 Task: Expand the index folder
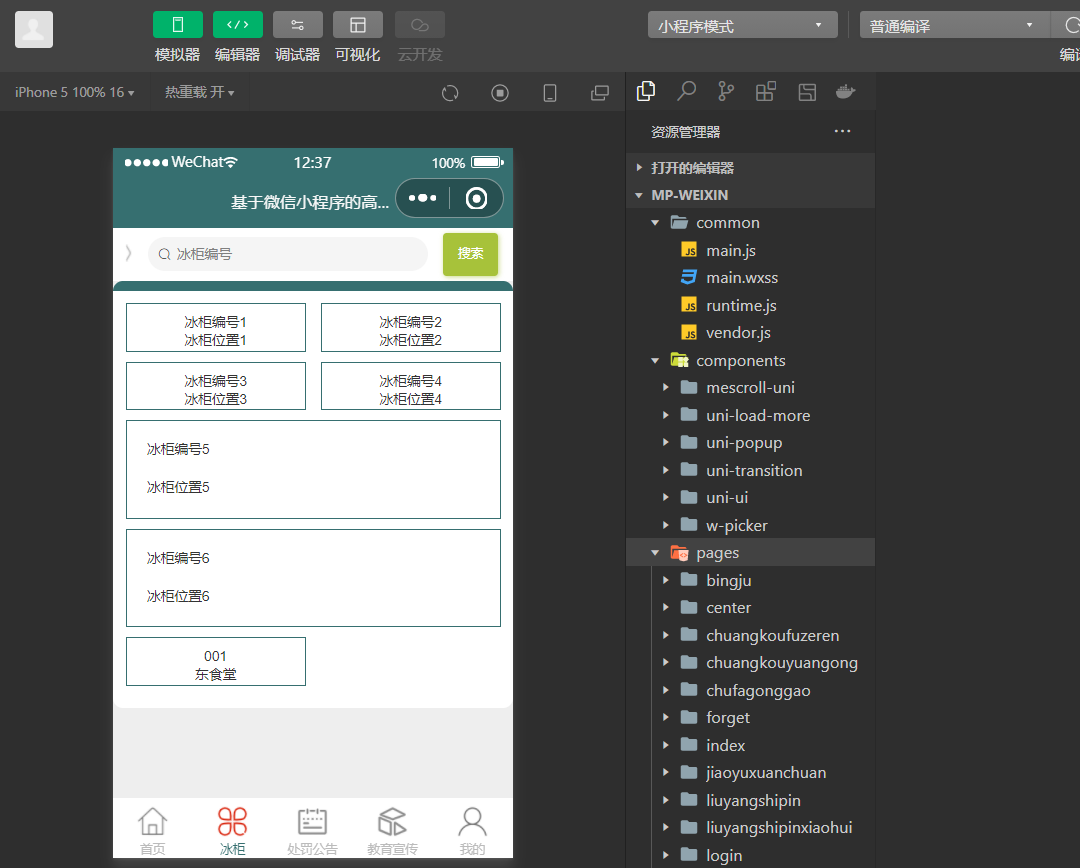point(751,745)
